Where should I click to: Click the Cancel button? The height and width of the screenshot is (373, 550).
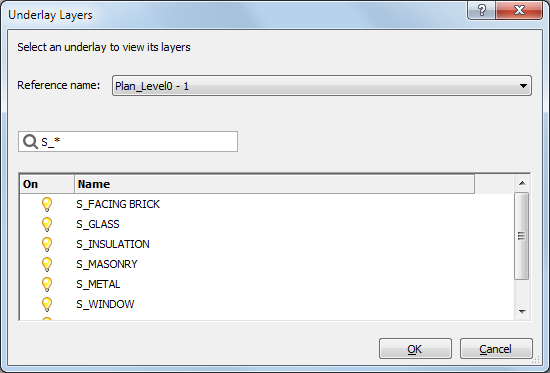(x=496, y=349)
